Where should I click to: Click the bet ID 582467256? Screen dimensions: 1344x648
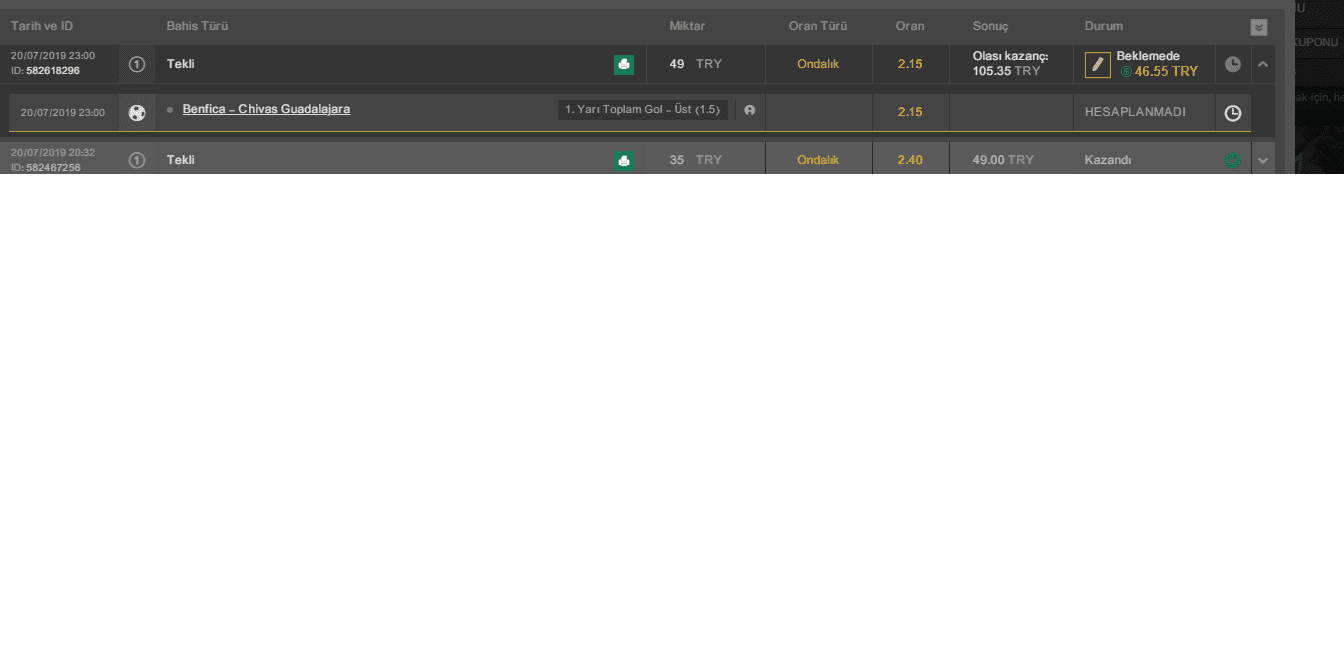coord(53,167)
